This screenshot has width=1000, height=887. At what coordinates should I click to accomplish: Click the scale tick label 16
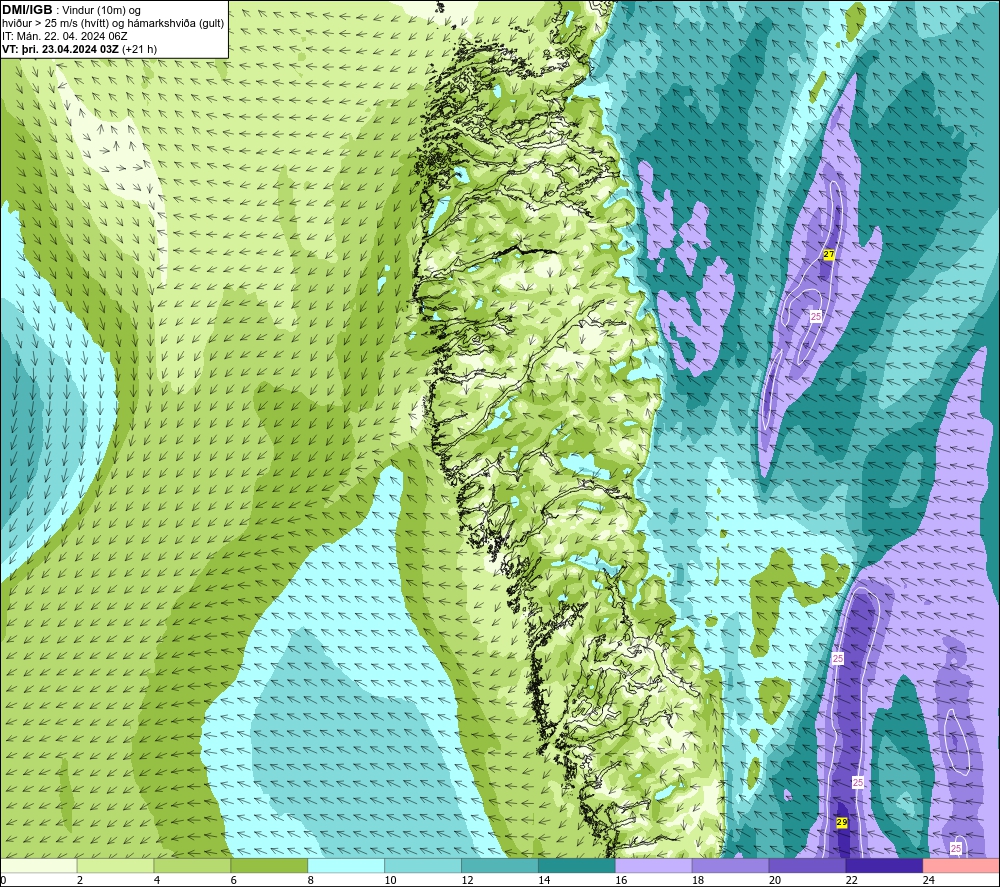[621, 880]
